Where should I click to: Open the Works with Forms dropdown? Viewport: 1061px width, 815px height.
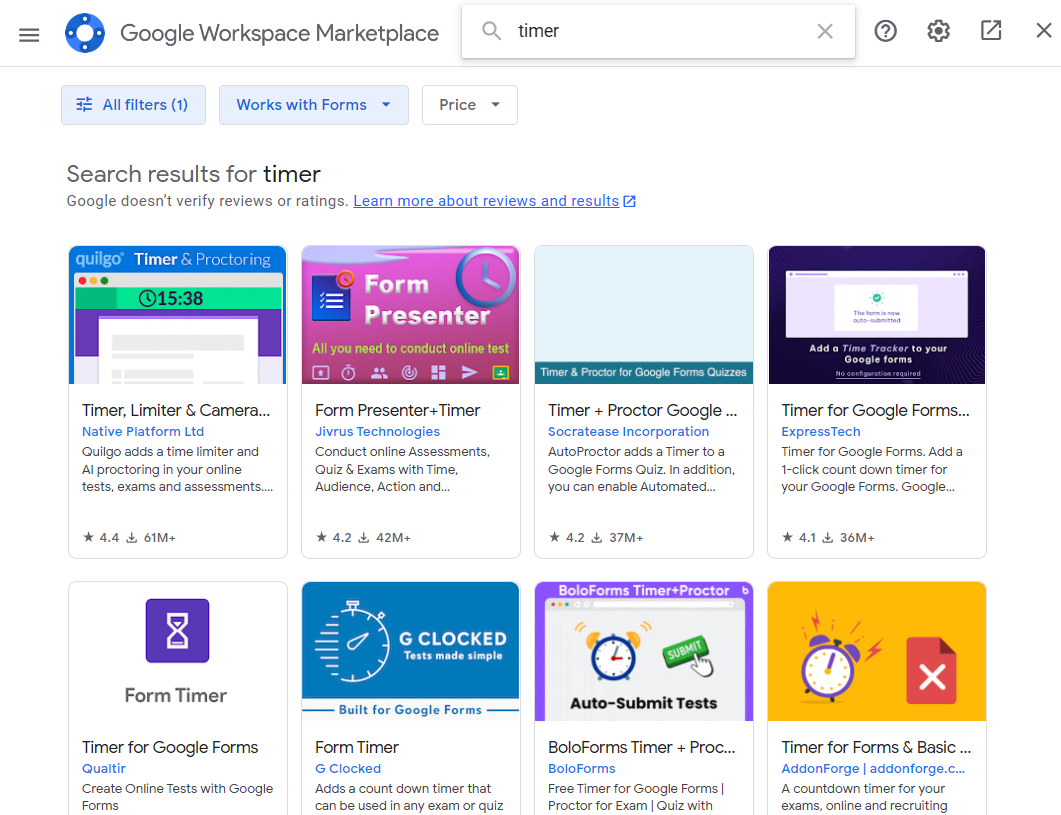[313, 105]
